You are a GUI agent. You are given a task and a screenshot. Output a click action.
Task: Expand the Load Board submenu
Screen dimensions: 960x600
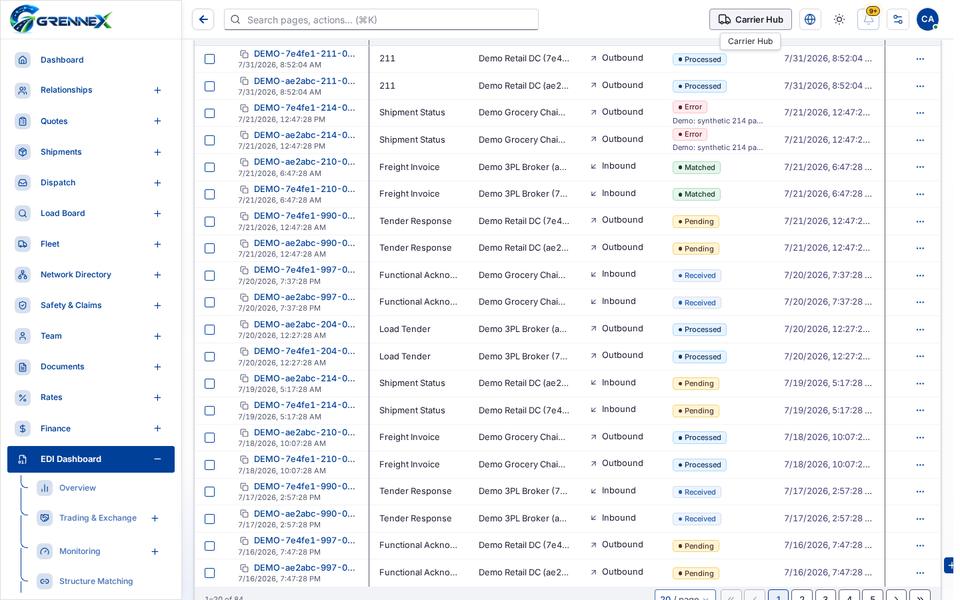pos(157,213)
